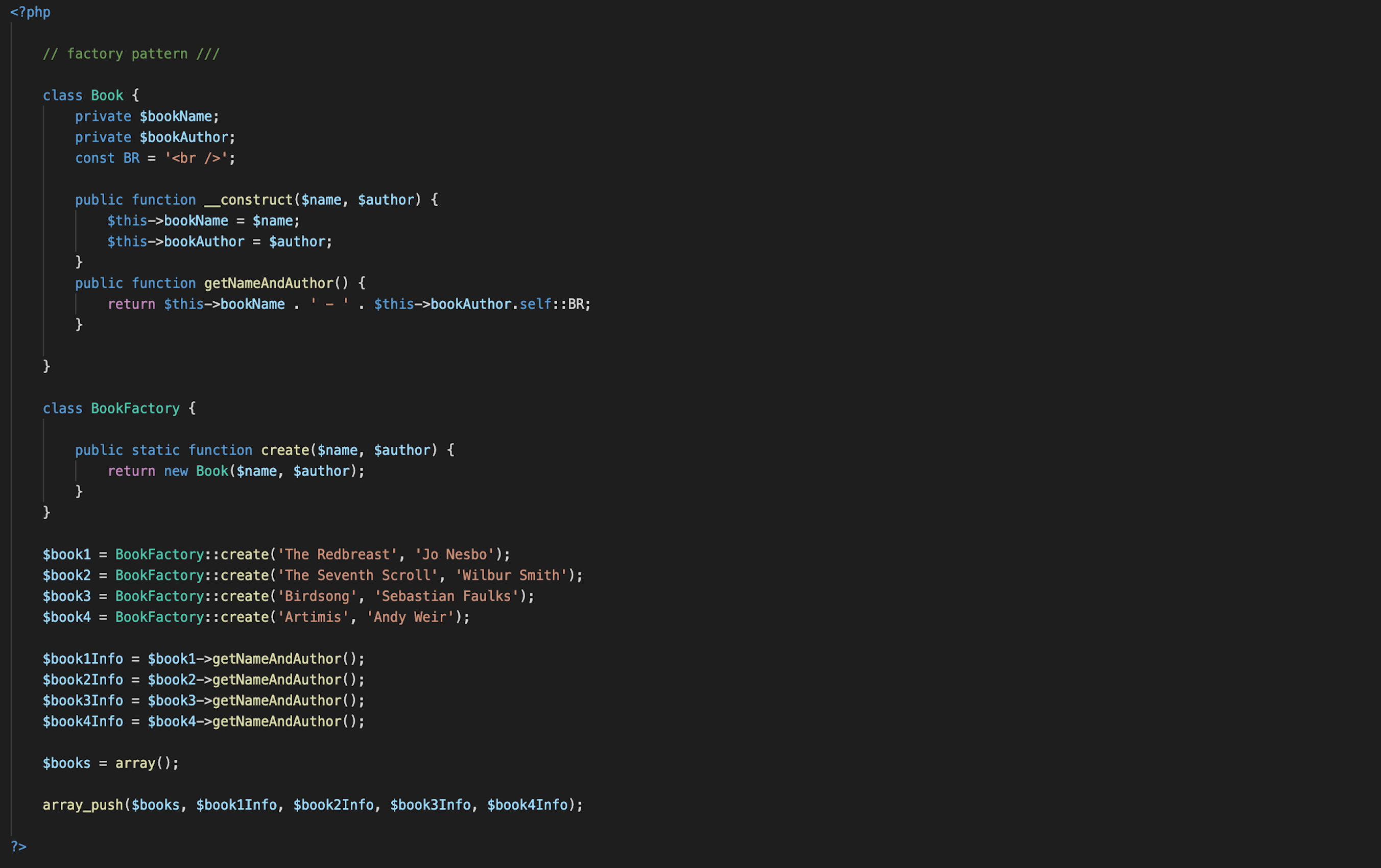Click the 'Artimis' string literal

click(313, 617)
